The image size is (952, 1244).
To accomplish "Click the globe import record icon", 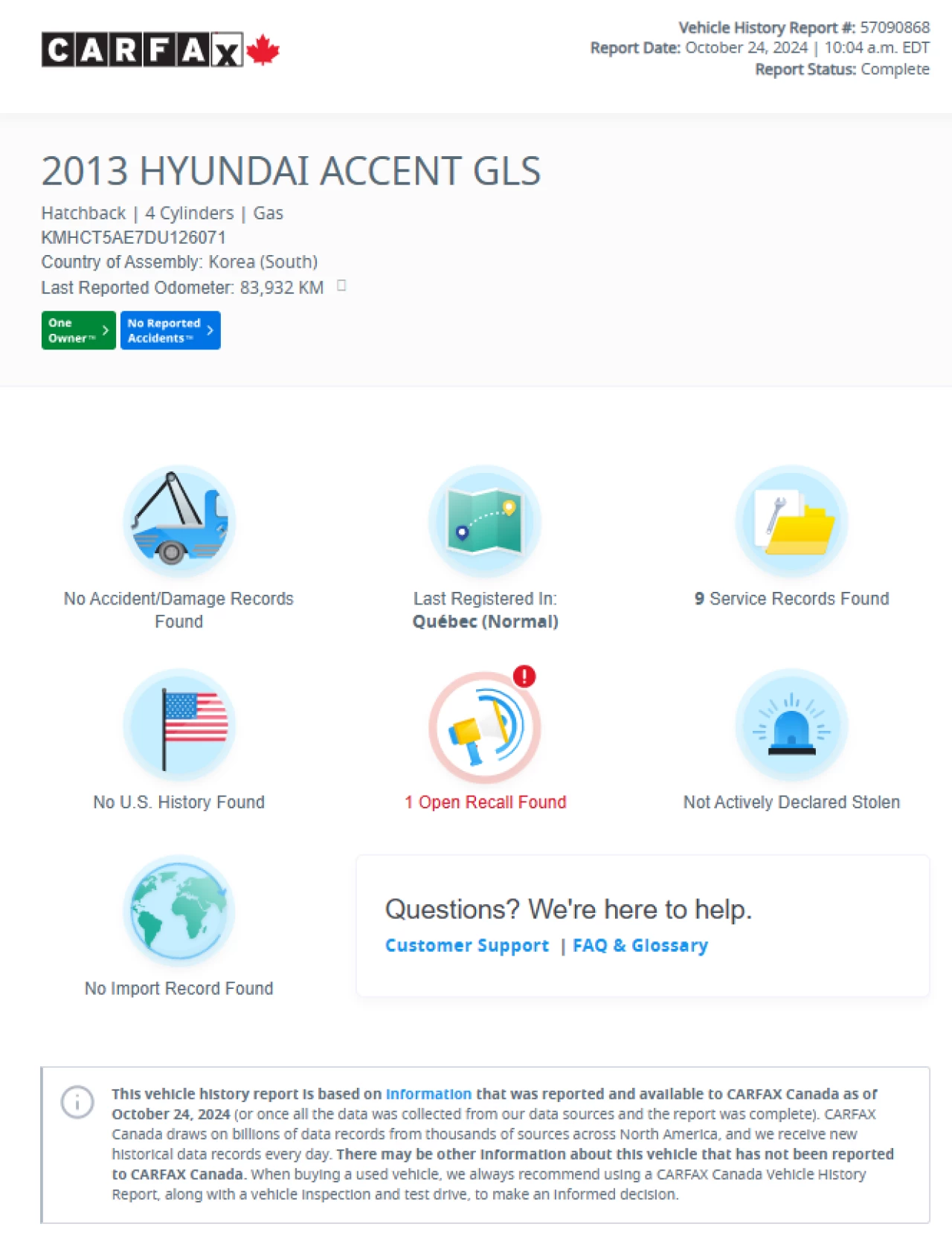I will [x=179, y=911].
